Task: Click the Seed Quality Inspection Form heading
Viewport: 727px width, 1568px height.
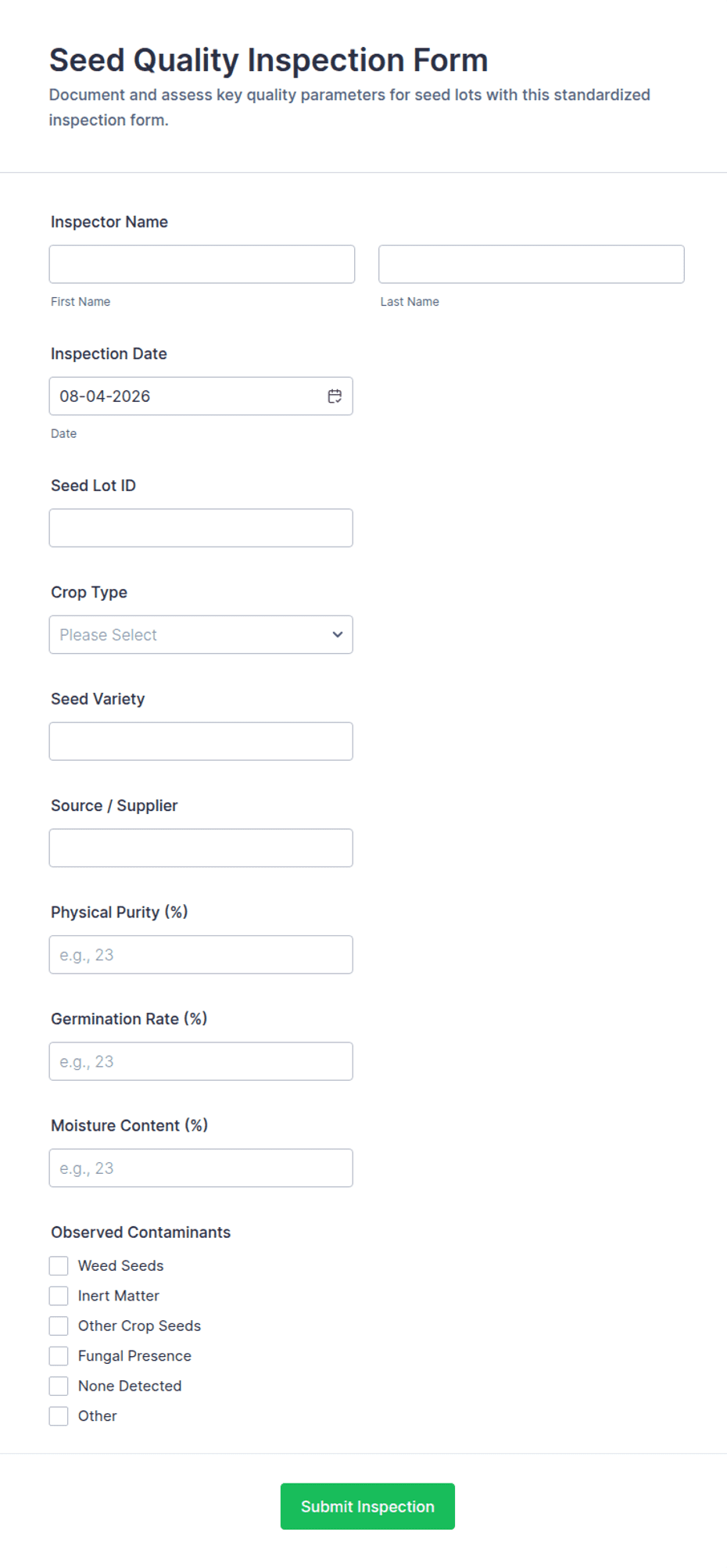Action: (269, 60)
